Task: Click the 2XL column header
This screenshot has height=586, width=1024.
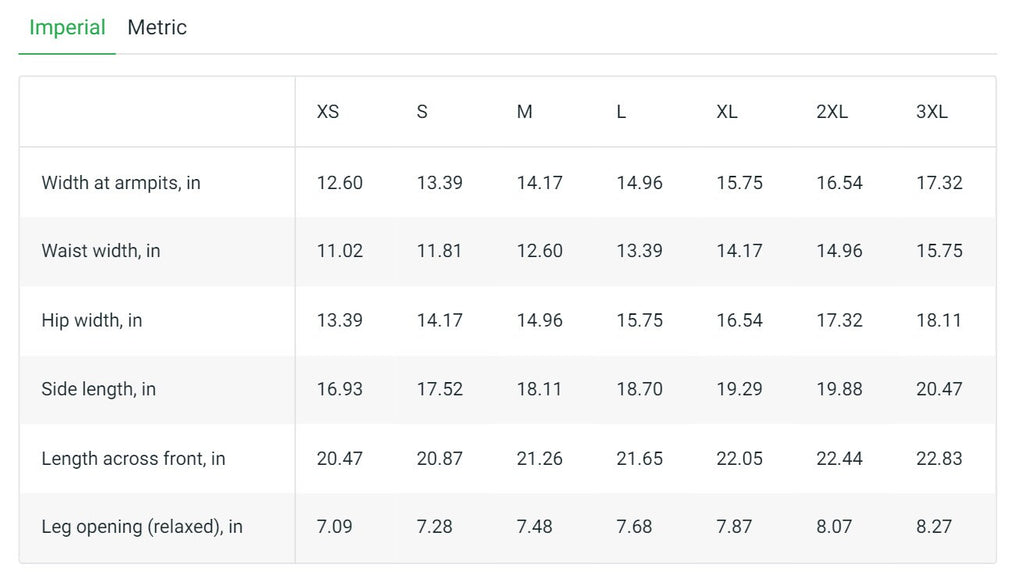Action: pyautogui.click(x=832, y=112)
